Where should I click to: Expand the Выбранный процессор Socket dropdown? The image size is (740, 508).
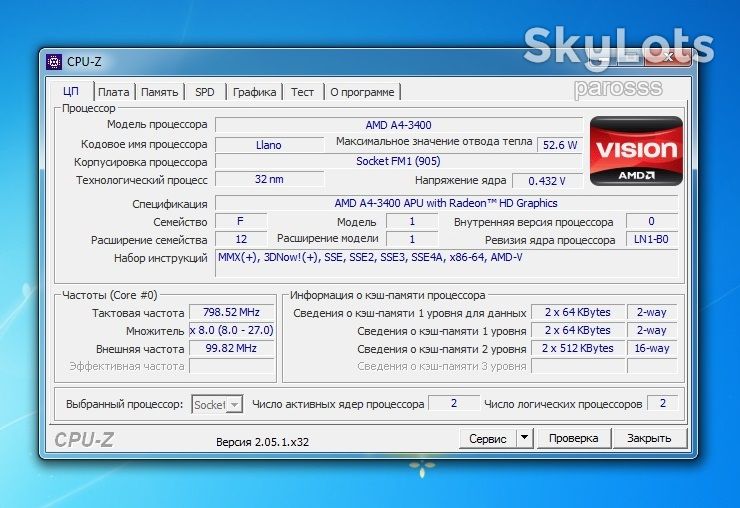[218, 405]
